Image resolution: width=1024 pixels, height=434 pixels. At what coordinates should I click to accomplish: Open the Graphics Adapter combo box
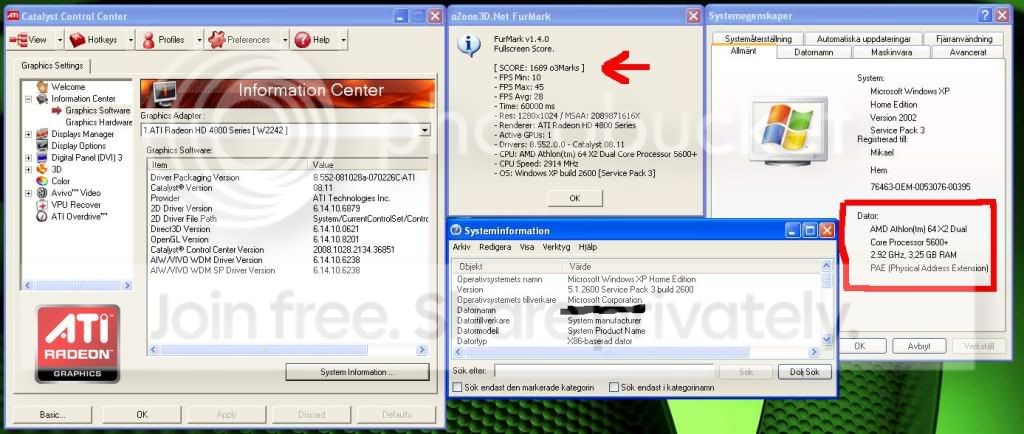(x=286, y=130)
